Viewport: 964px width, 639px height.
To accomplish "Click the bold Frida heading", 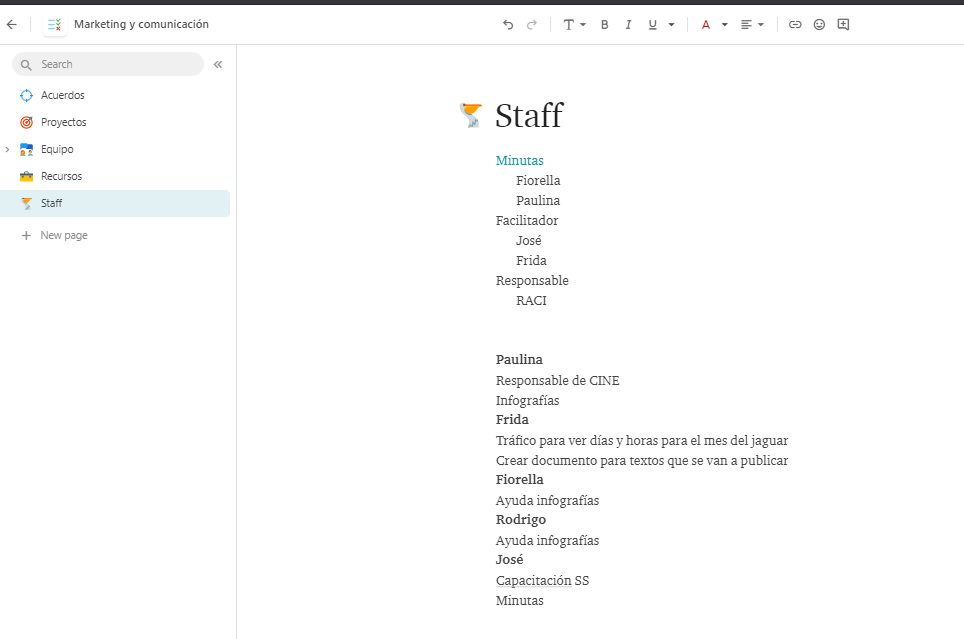I will click(x=512, y=419).
